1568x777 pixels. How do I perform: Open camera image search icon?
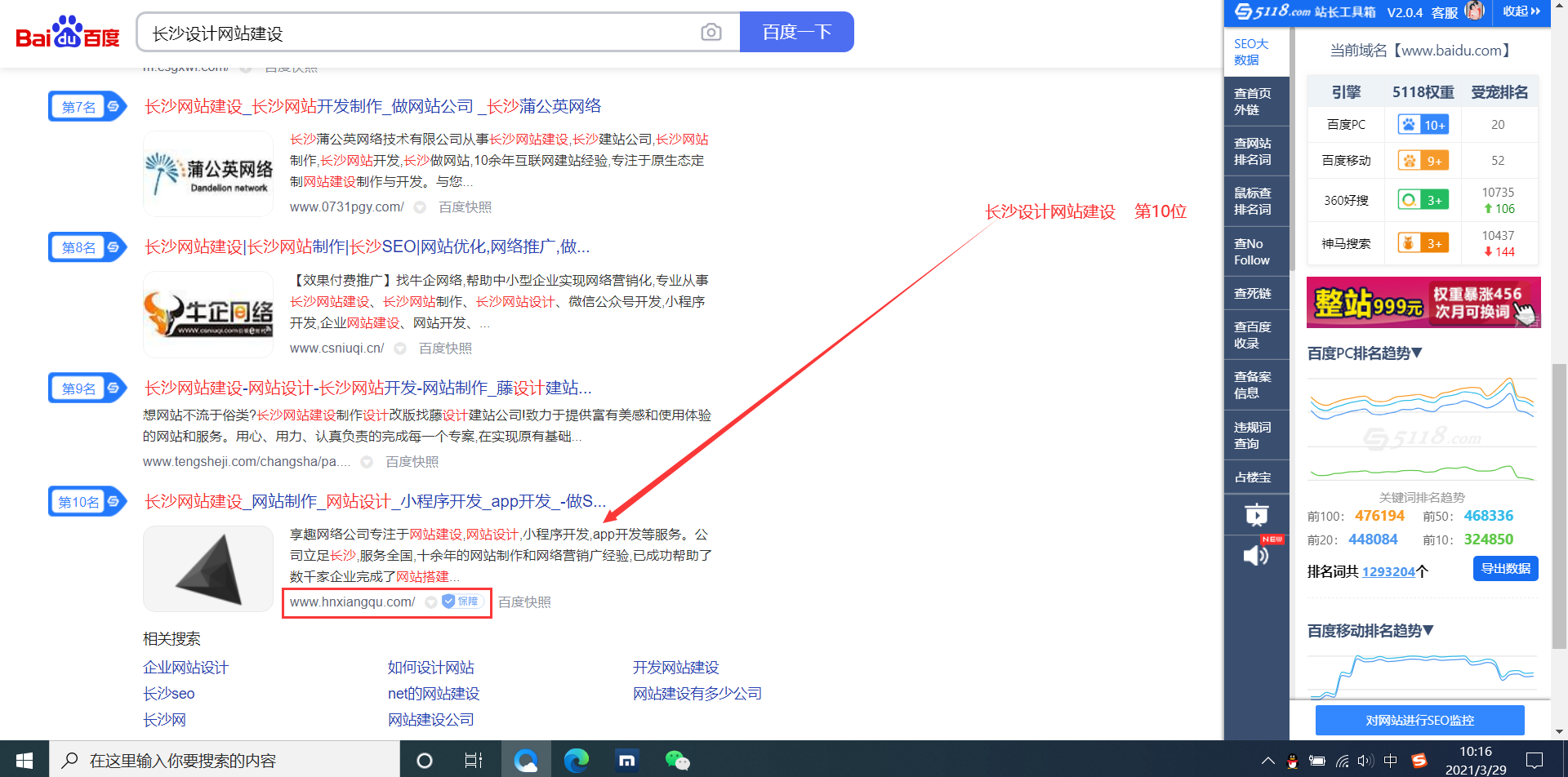711,32
